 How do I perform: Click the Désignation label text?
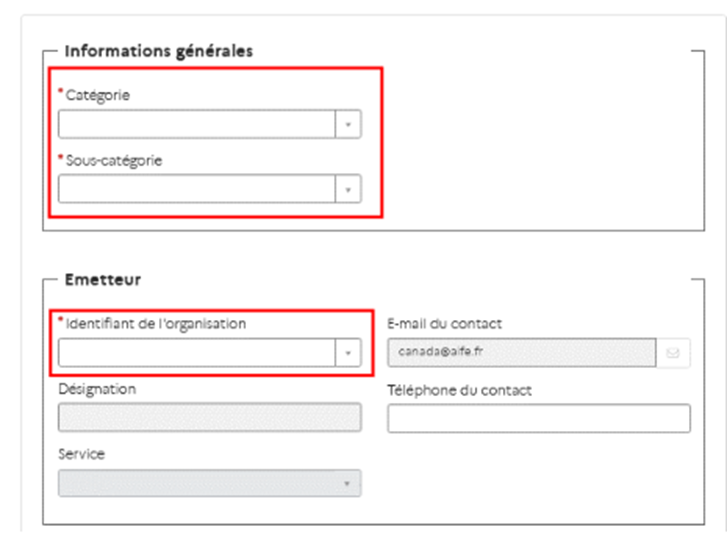(x=97, y=389)
